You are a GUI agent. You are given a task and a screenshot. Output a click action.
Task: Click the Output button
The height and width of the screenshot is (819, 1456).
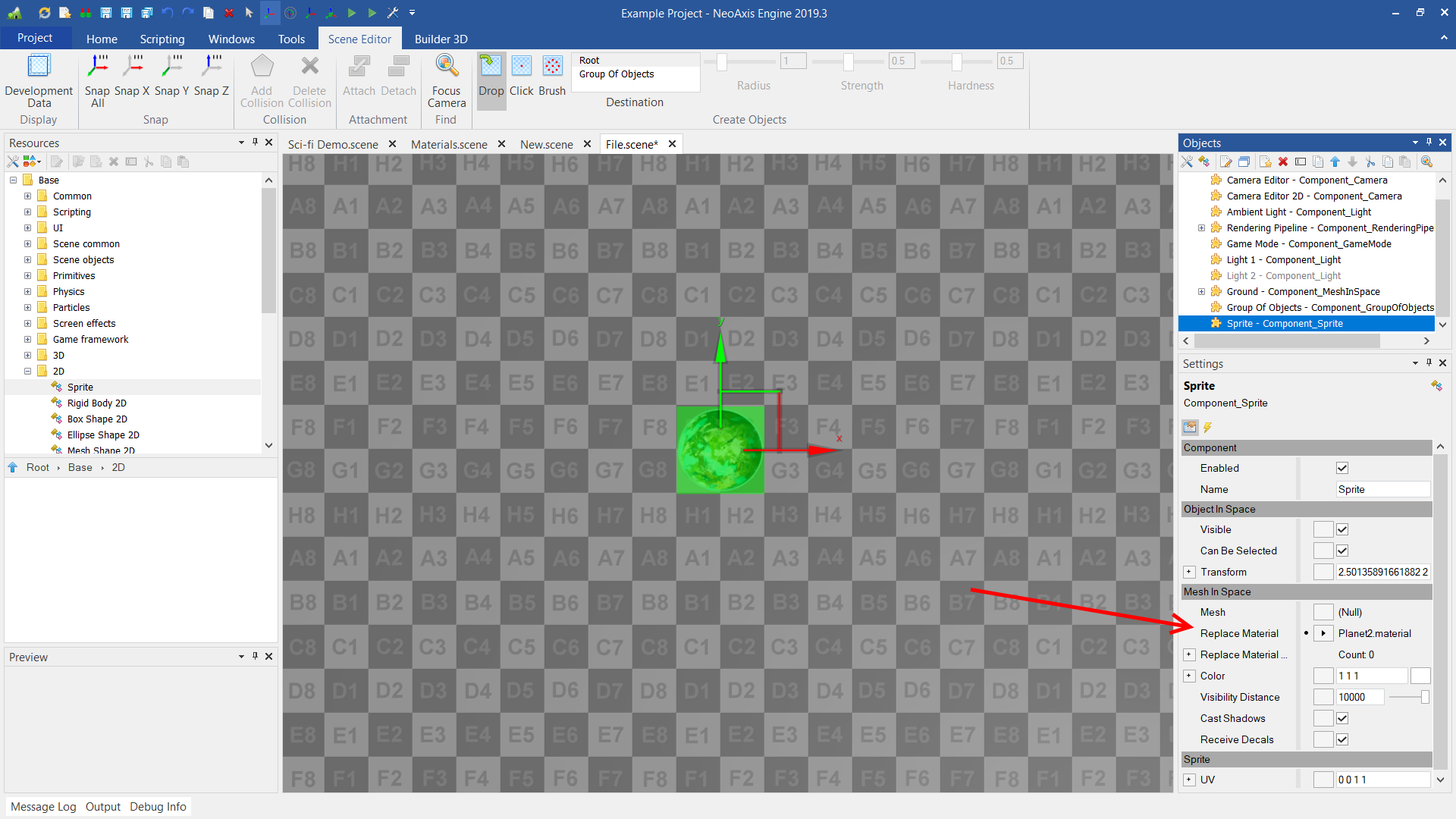click(x=102, y=807)
